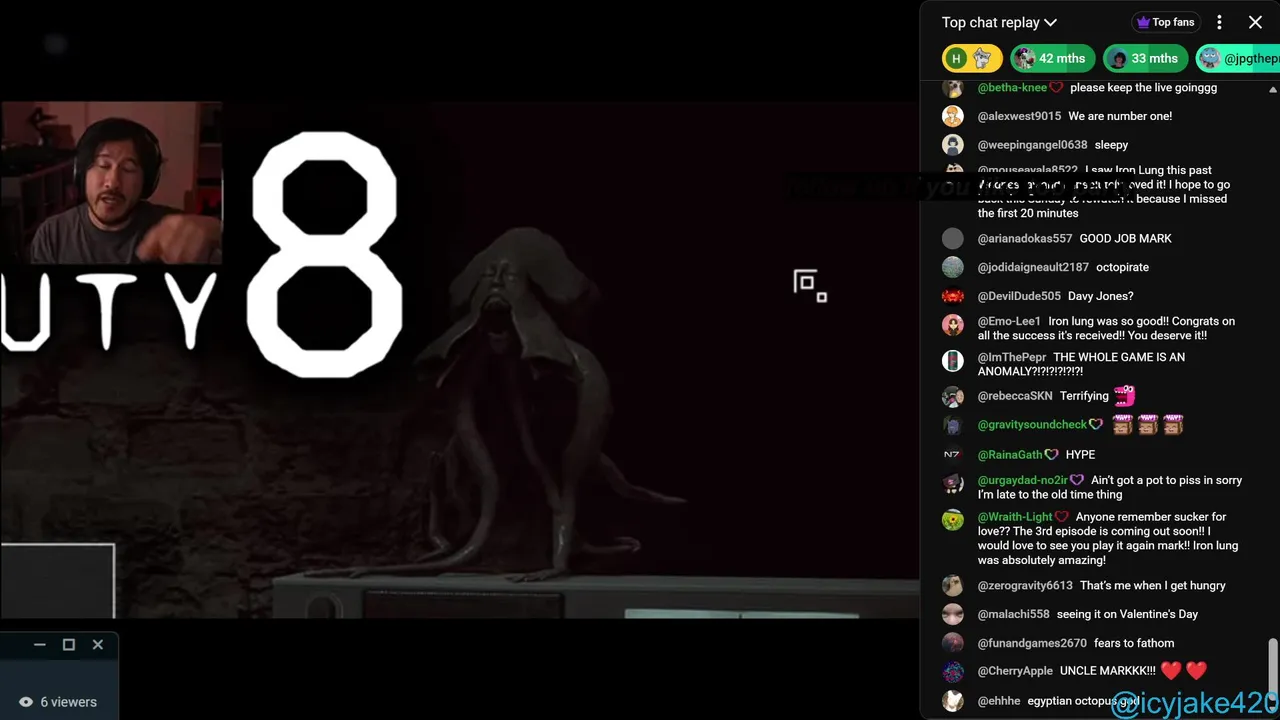Click @ImThePepr's avatar
Screen dimensions: 1280x720
point(953,361)
